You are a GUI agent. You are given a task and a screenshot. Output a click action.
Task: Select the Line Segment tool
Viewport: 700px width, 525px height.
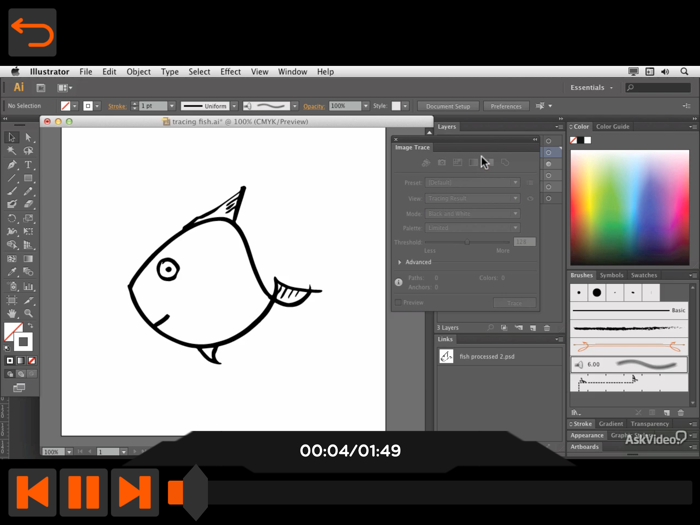coord(12,178)
